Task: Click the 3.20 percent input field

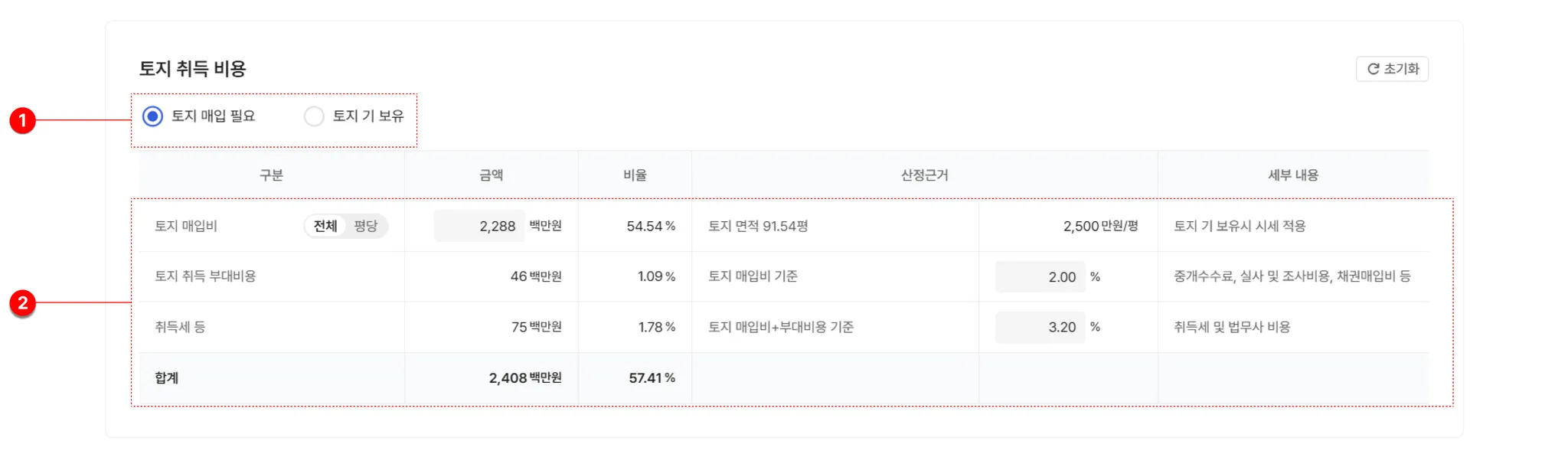Action: [x=1040, y=327]
